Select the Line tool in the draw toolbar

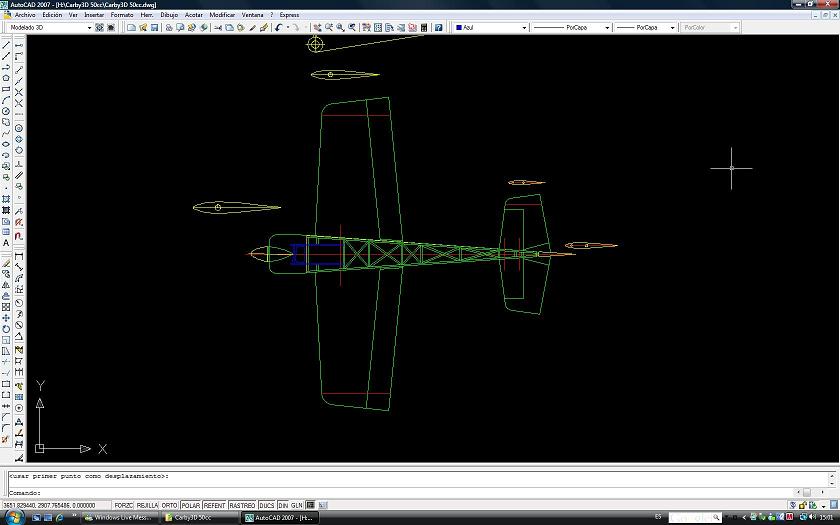pyautogui.click(x=7, y=45)
